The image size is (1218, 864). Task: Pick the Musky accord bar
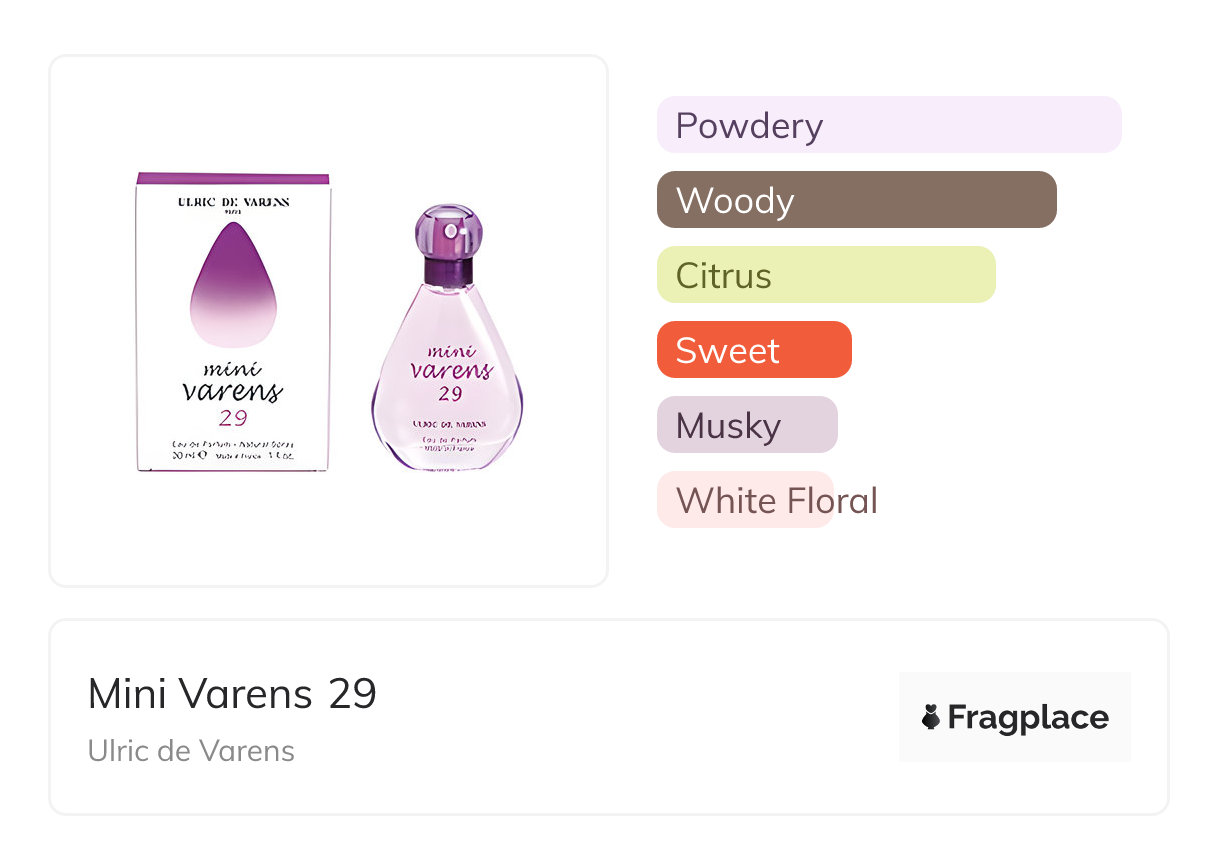coord(746,425)
